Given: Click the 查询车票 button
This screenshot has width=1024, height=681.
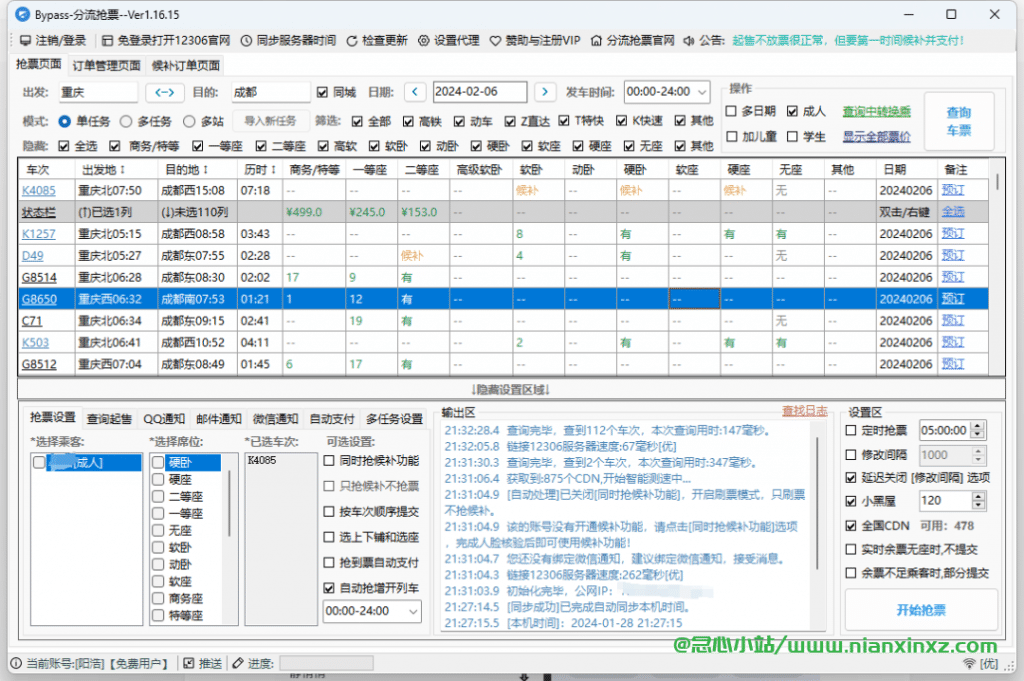Looking at the screenshot, I should (x=959, y=121).
